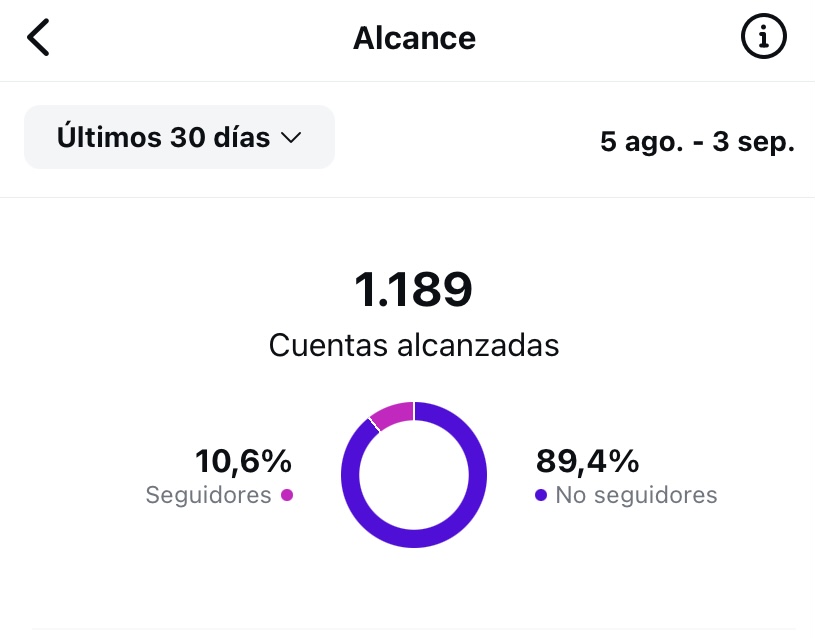The height and width of the screenshot is (638, 815).
Task: Click the 10,6% Seguidores percentage
Action: pos(243,462)
